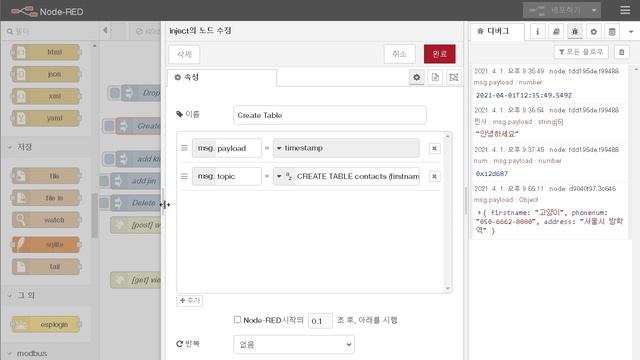Open the info sidebar tab icon

point(538,31)
